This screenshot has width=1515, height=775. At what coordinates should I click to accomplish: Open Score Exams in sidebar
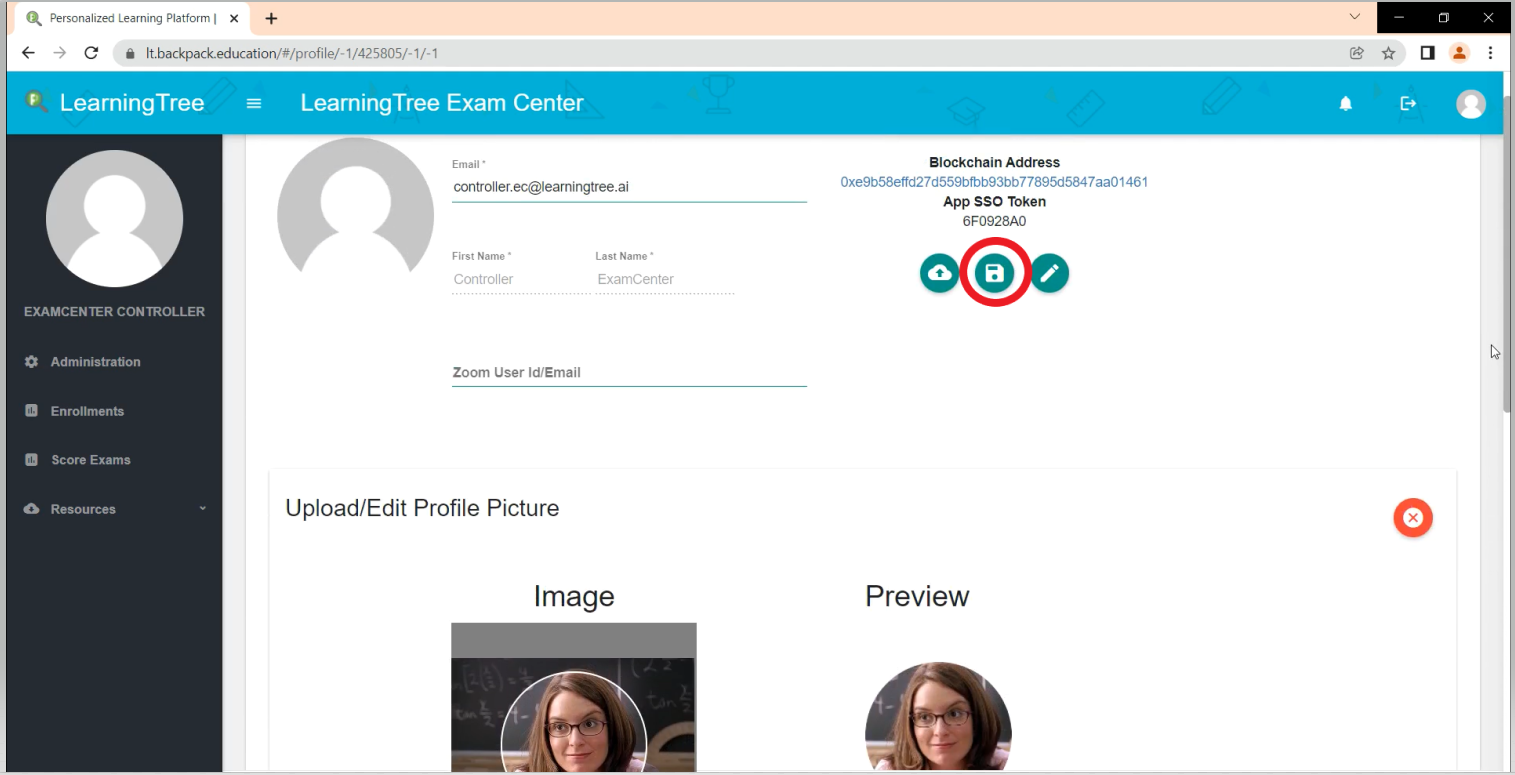point(90,460)
